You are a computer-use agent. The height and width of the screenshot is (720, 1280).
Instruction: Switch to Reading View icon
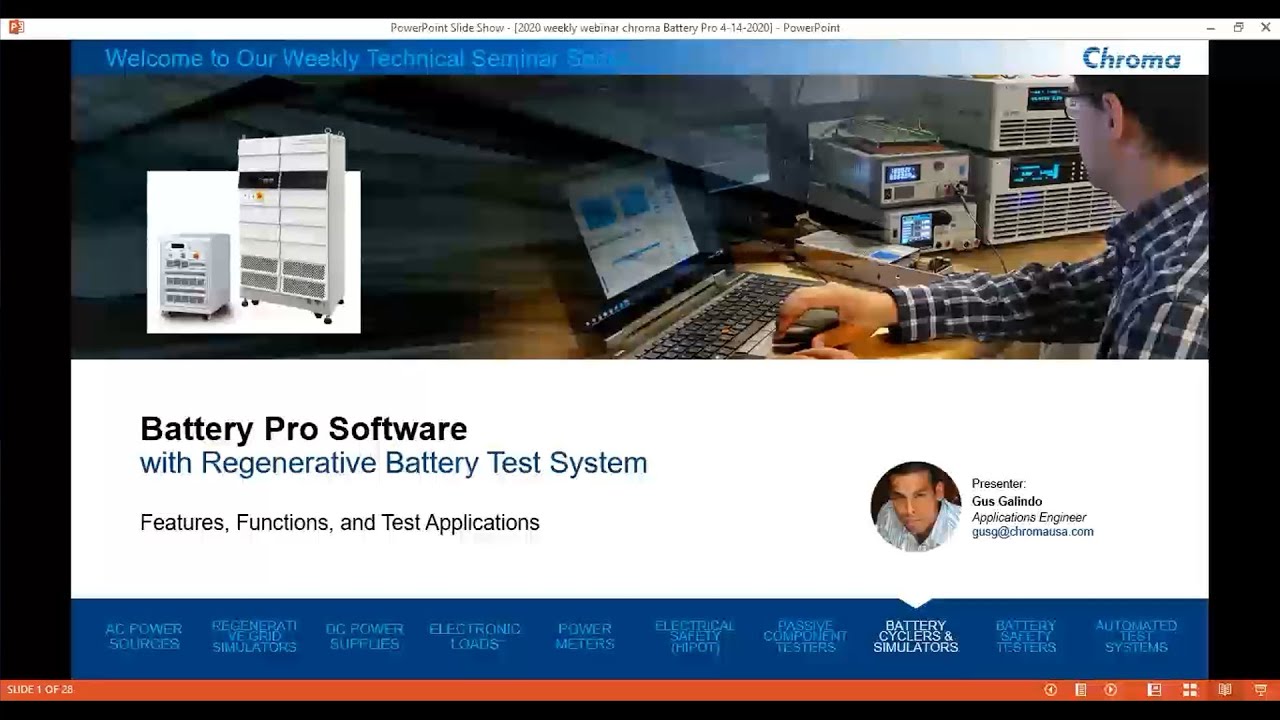[1225, 690]
